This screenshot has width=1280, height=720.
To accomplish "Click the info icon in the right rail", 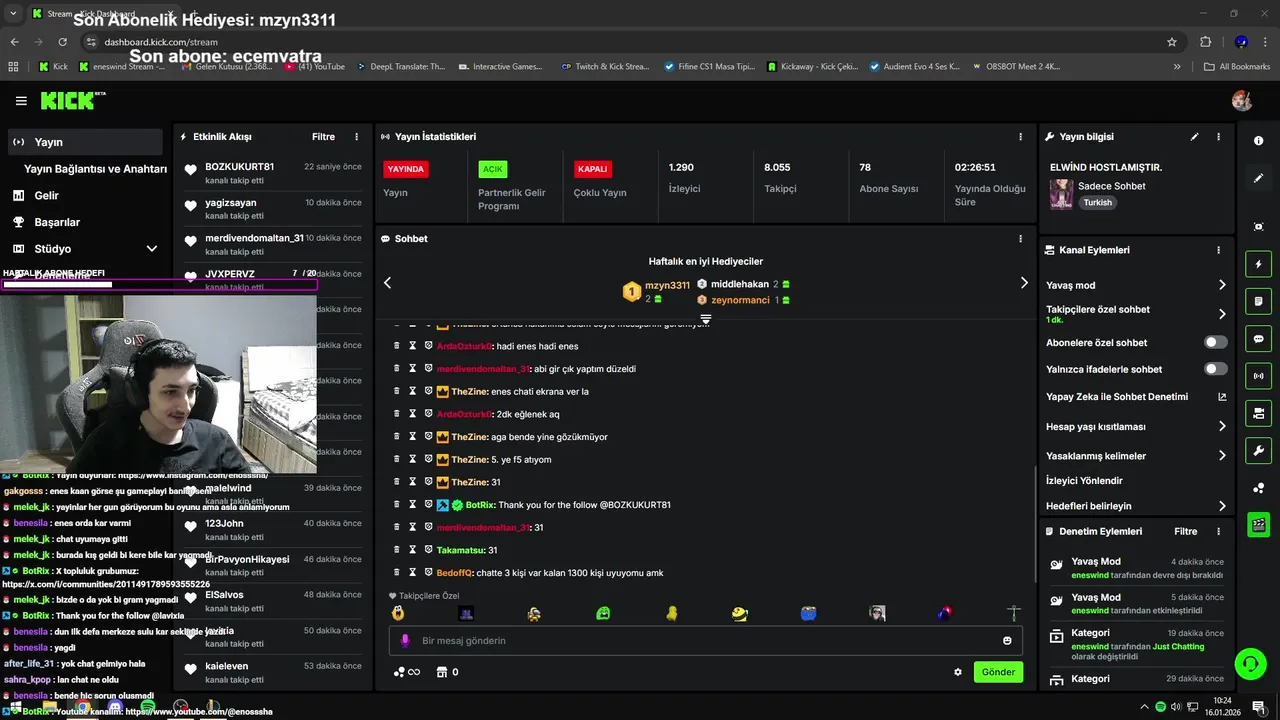I will 1258,141.
